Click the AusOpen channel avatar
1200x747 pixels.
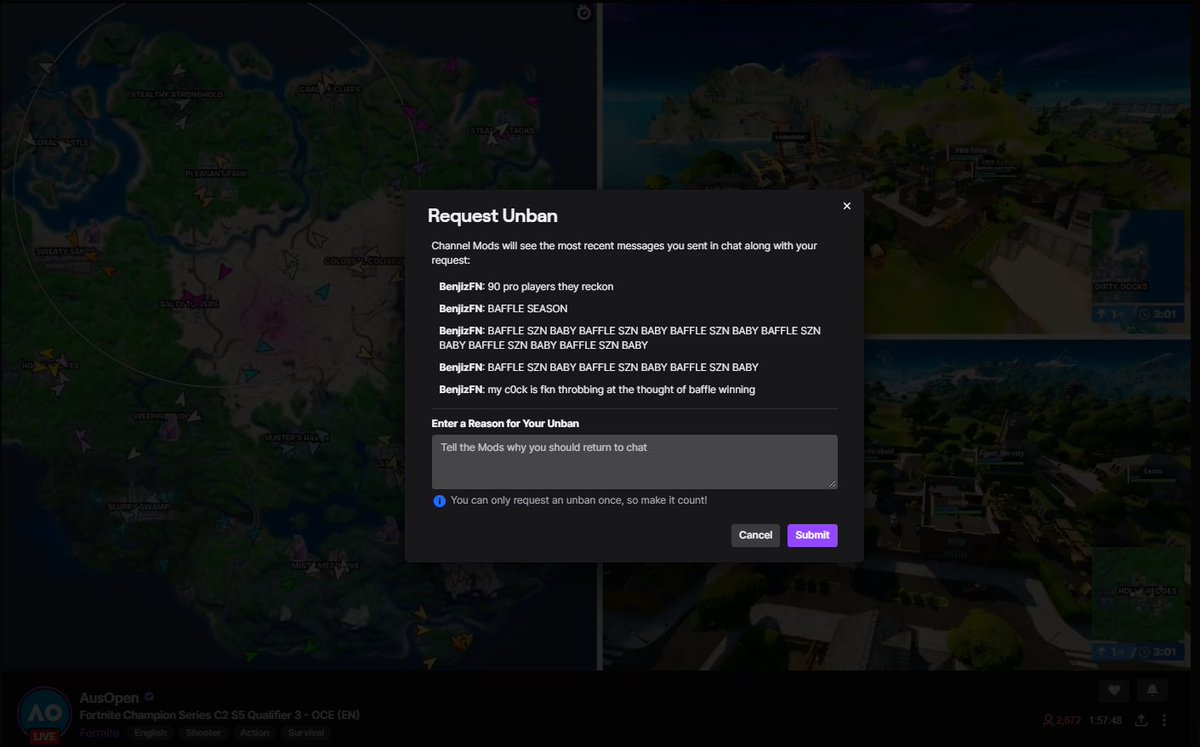tap(43, 712)
